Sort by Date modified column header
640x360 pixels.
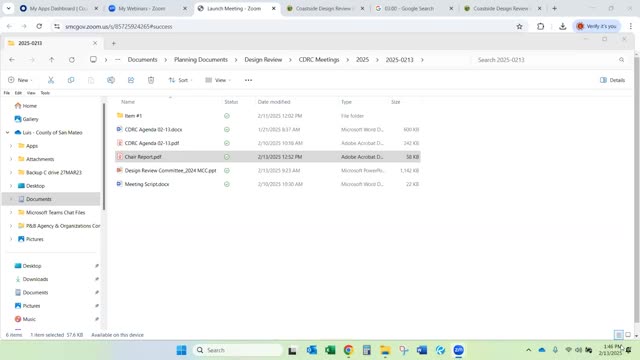[x=274, y=102]
